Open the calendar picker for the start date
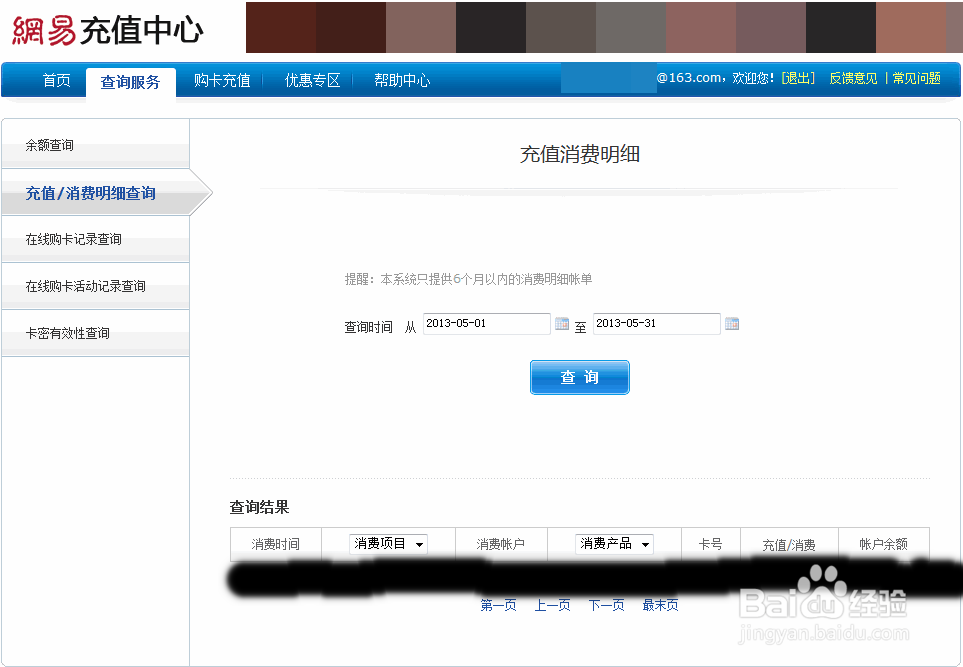Image resolution: width=963 pixels, height=667 pixels. click(x=562, y=321)
